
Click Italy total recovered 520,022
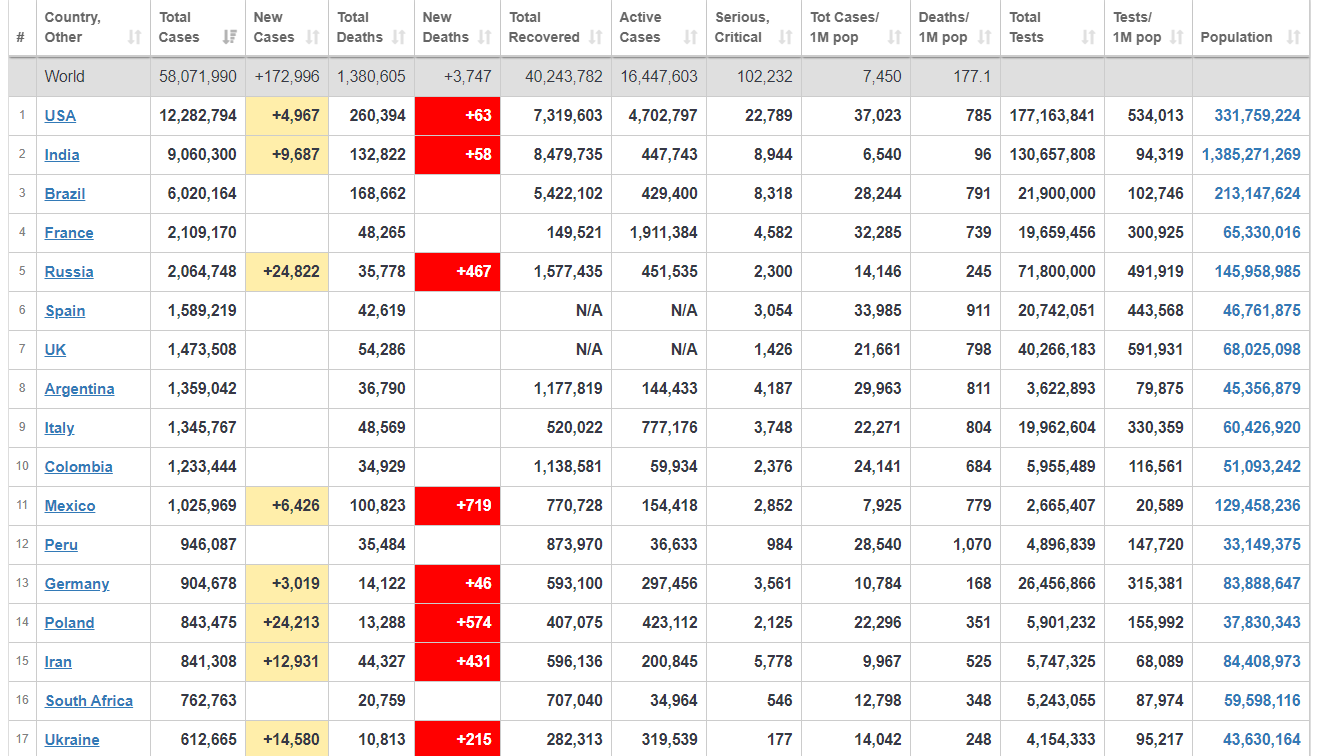[575, 428]
